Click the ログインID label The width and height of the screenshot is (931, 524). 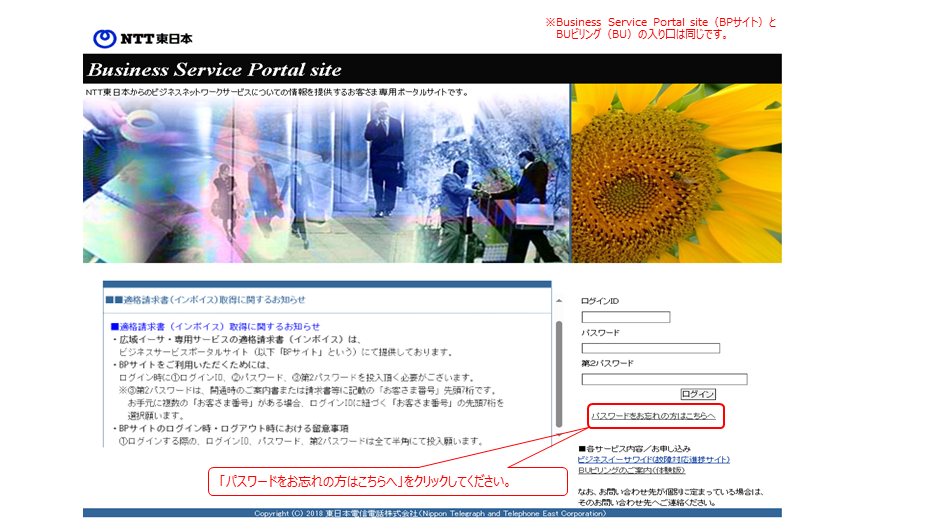[600, 301]
